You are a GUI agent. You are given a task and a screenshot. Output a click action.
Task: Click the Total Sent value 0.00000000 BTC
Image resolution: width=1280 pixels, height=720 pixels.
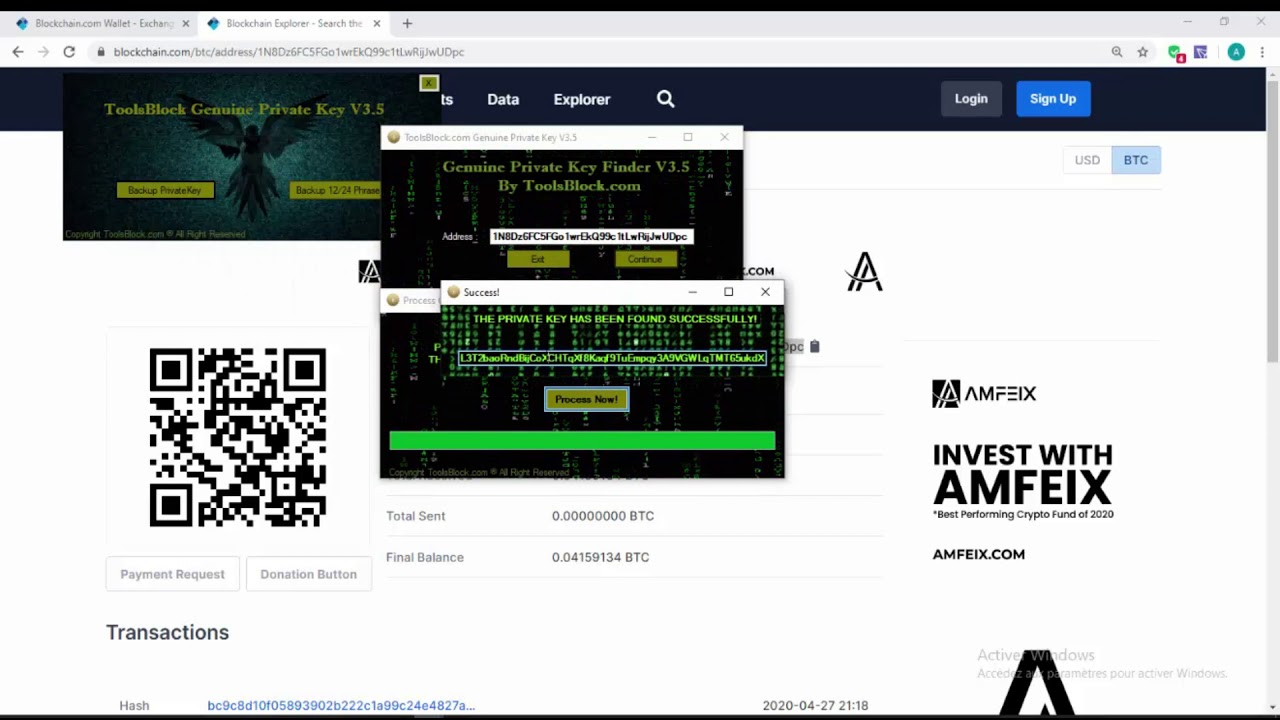point(603,516)
